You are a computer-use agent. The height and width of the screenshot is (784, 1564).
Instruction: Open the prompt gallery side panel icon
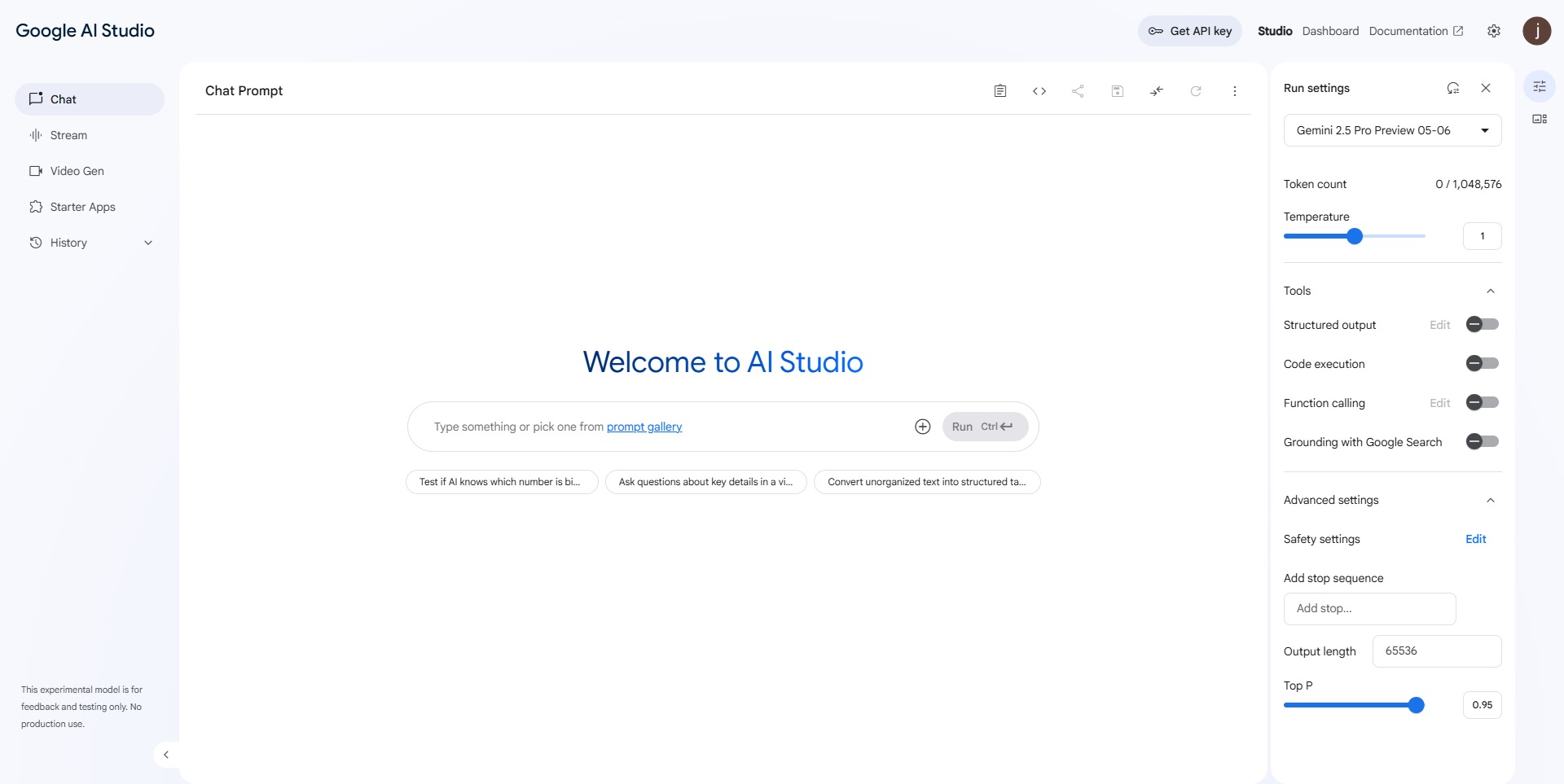tap(1539, 119)
